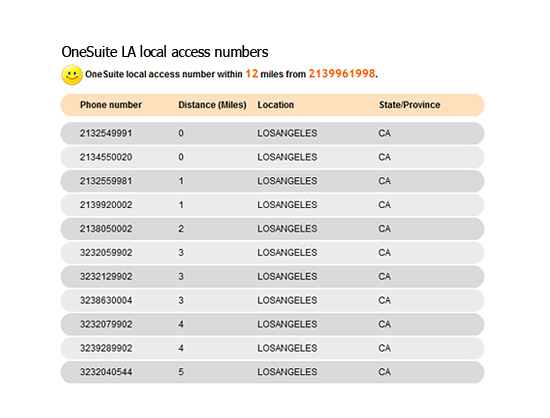Select phone number 2138050002
Screen dimensions: 550x418
106,229
